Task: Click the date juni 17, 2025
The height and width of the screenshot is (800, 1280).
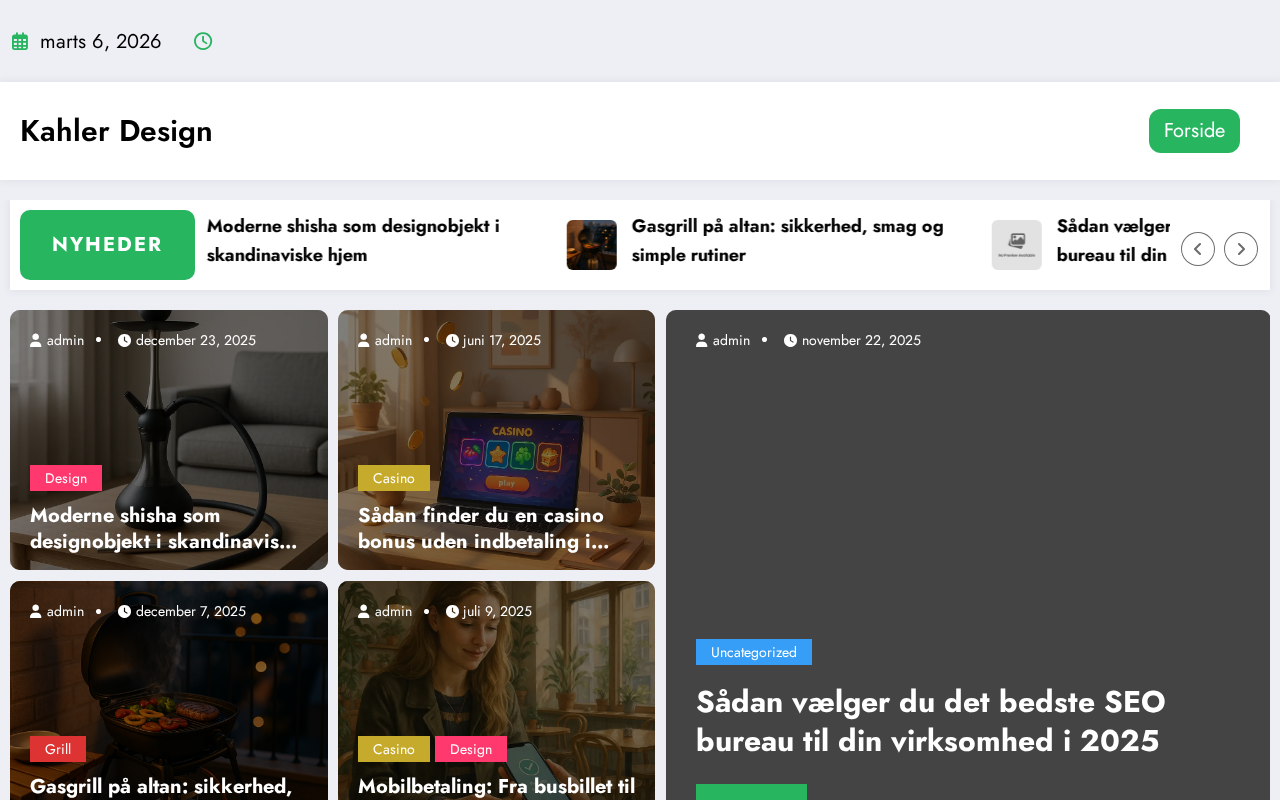Action: click(x=502, y=340)
